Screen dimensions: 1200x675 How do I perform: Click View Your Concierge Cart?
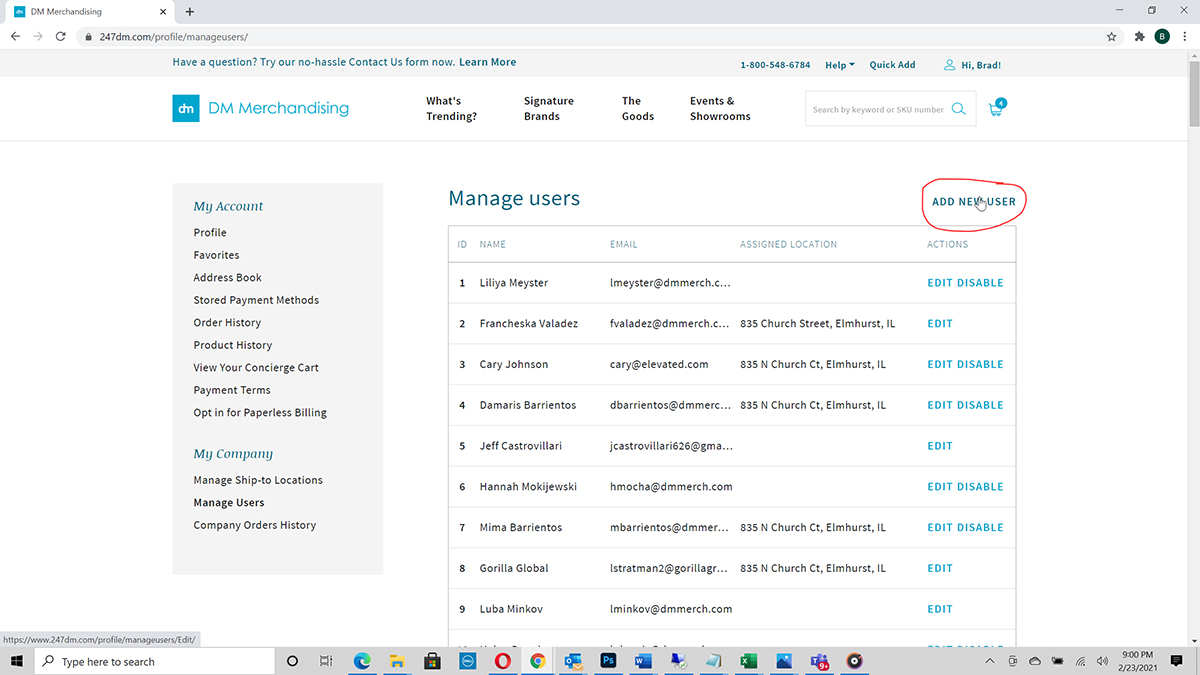click(x=256, y=367)
